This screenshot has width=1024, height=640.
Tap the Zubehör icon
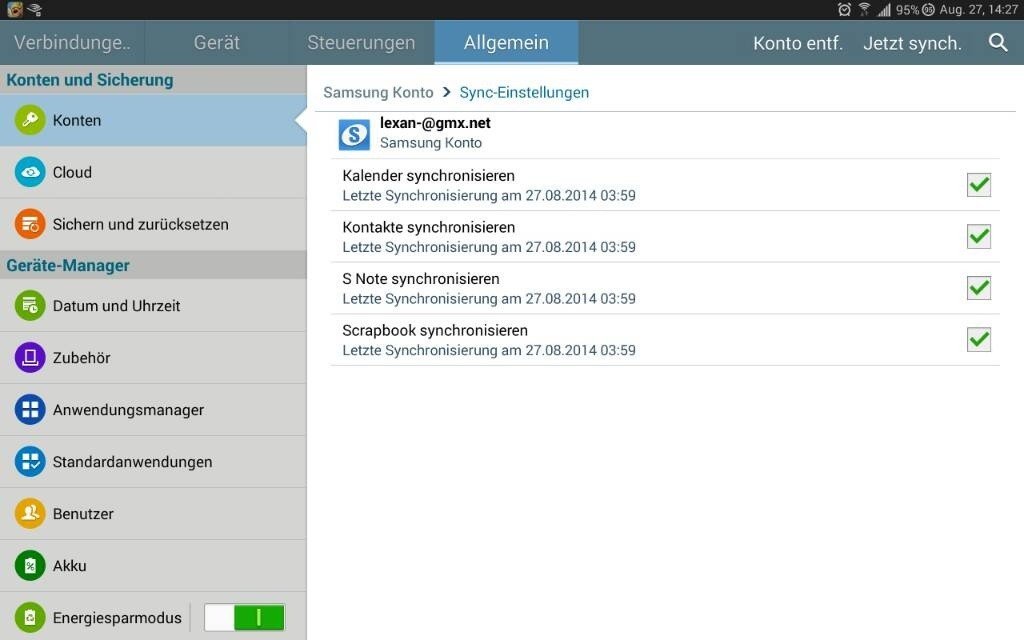click(x=30, y=358)
